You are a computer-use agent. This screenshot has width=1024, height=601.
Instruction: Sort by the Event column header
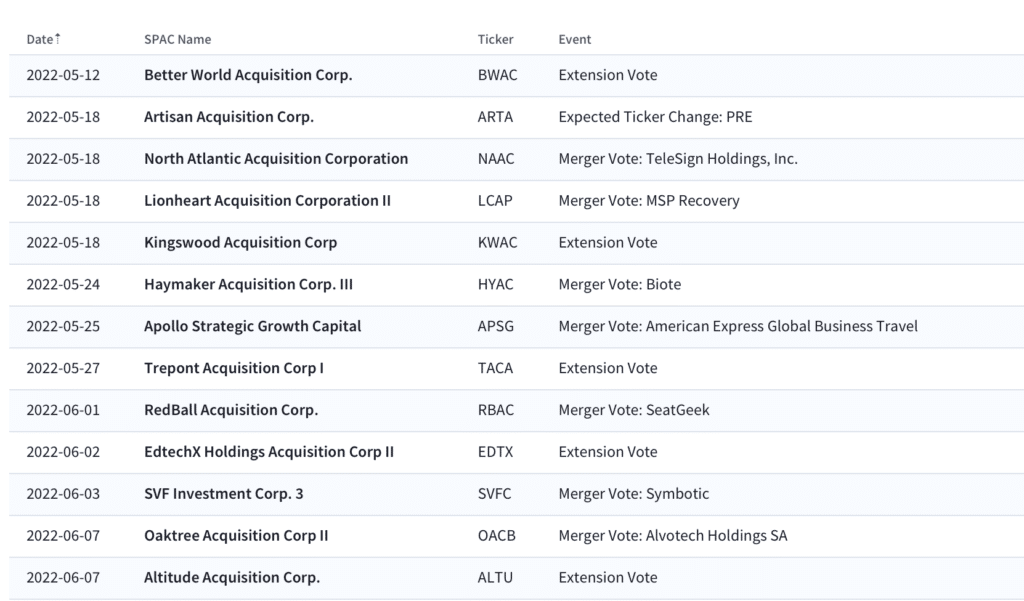pyautogui.click(x=575, y=39)
